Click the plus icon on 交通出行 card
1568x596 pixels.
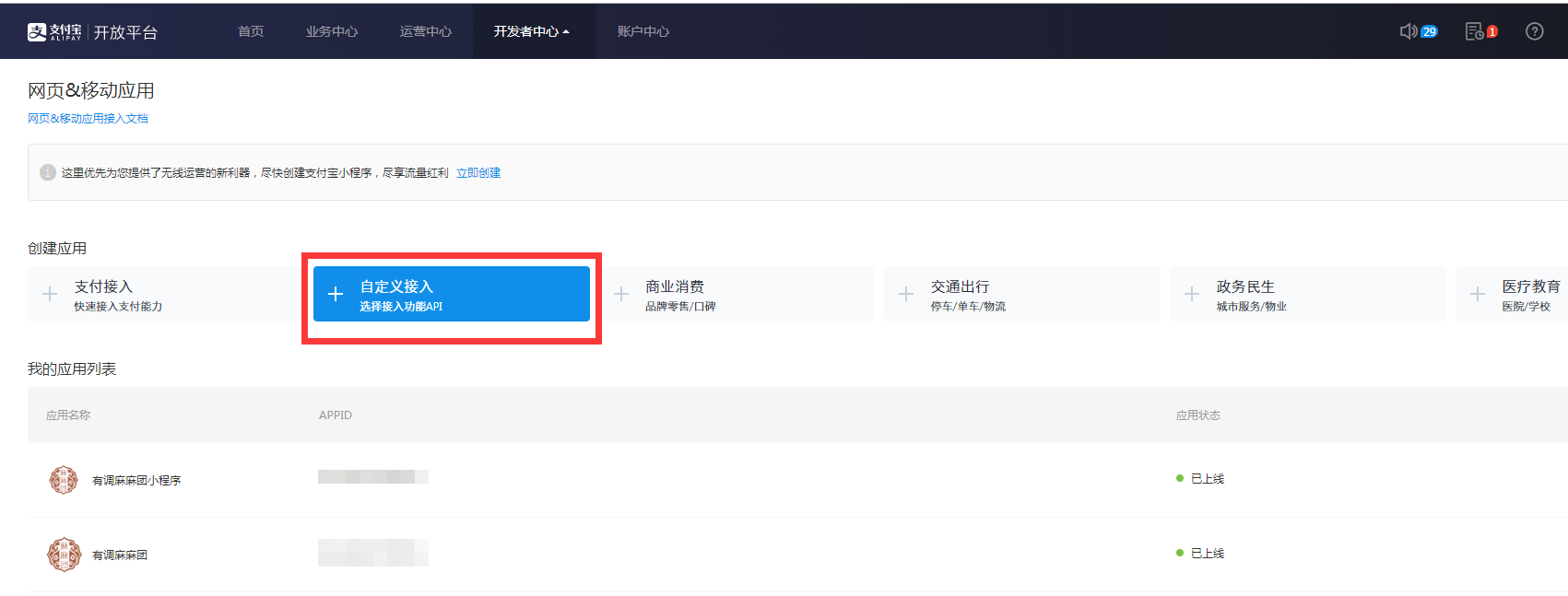pos(906,294)
